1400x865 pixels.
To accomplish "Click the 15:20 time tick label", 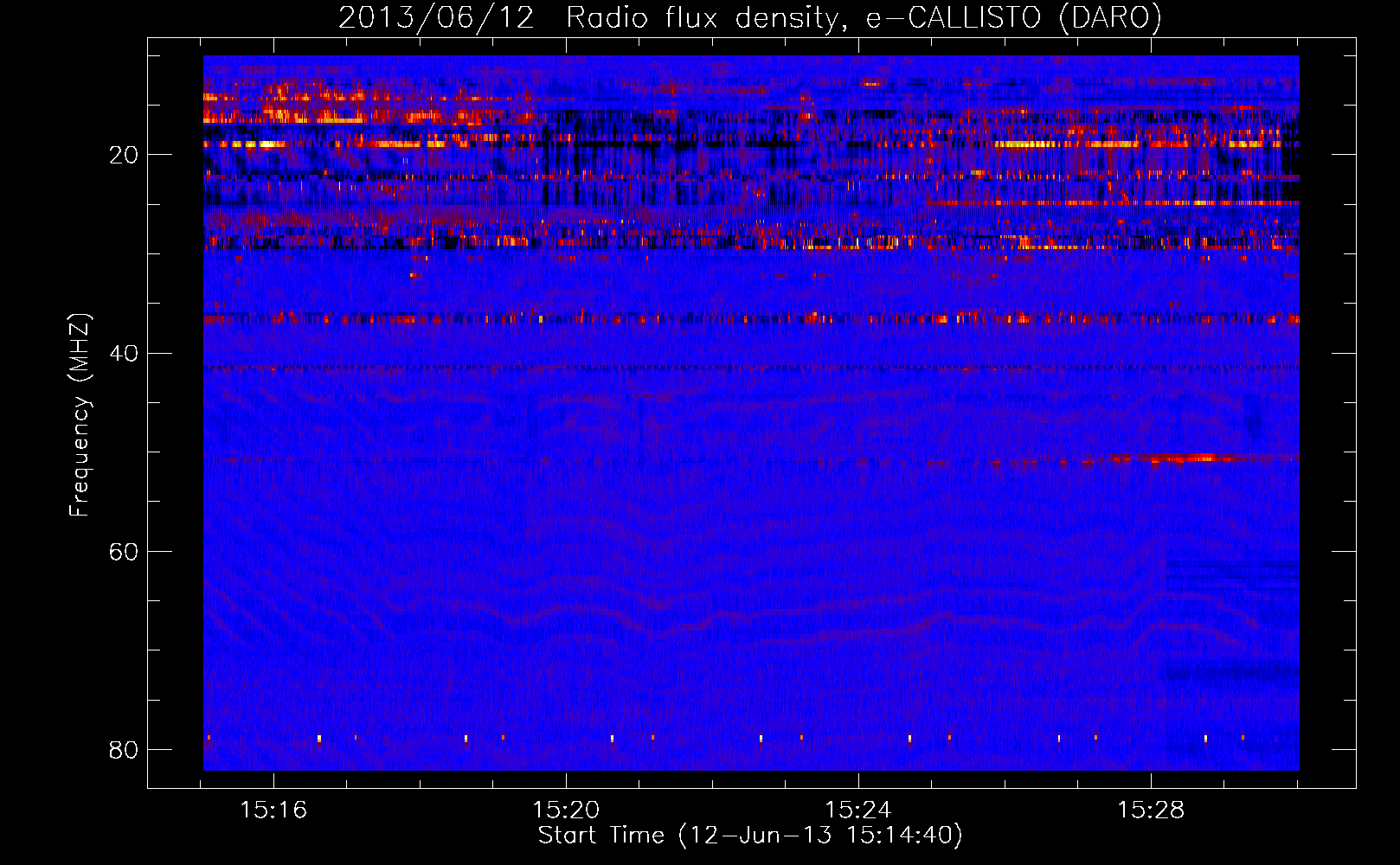I will pyautogui.click(x=566, y=811).
